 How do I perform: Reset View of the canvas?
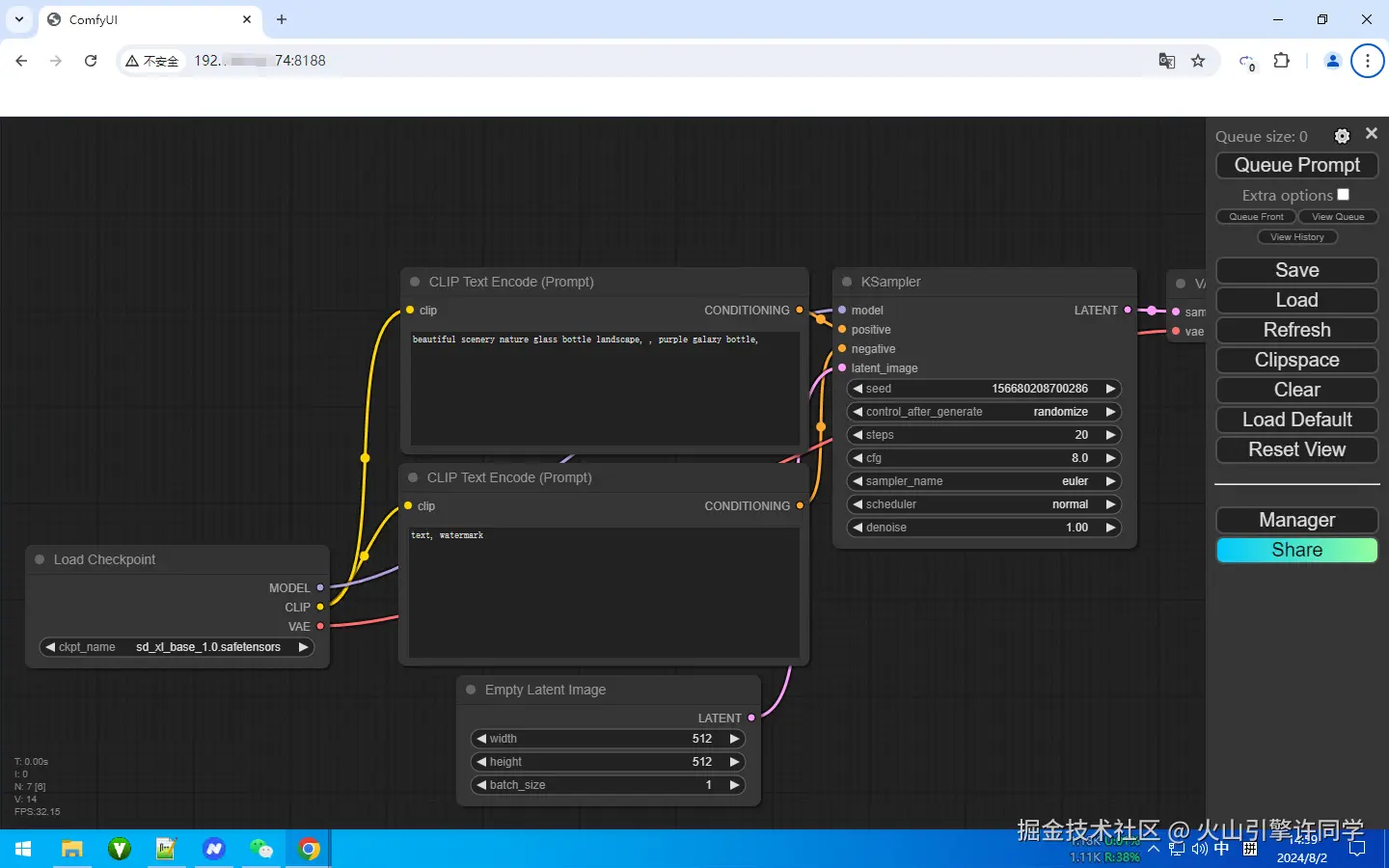(x=1297, y=449)
